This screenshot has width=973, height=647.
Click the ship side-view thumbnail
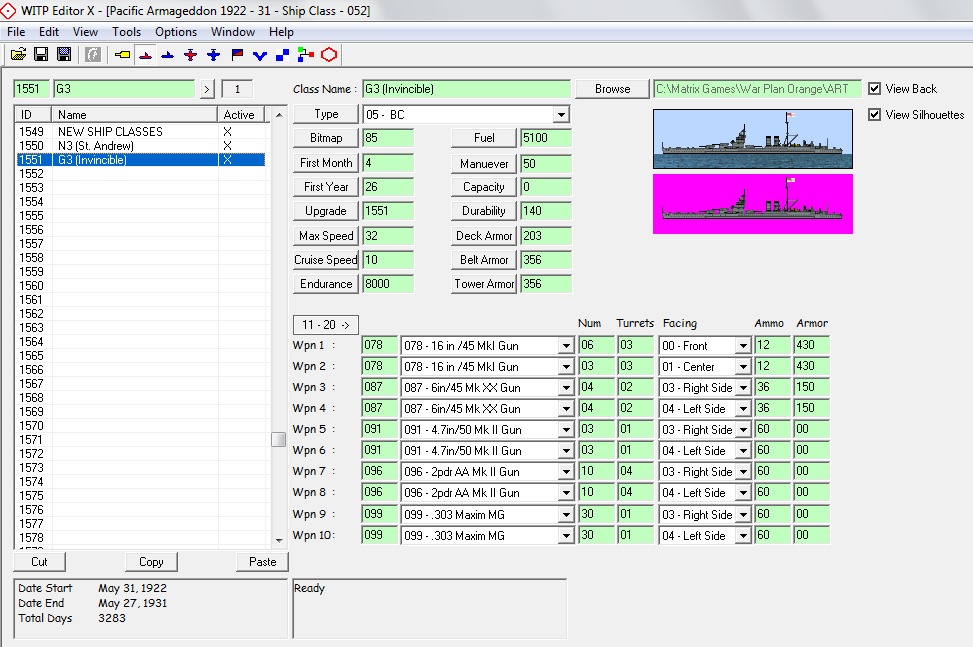(x=753, y=139)
